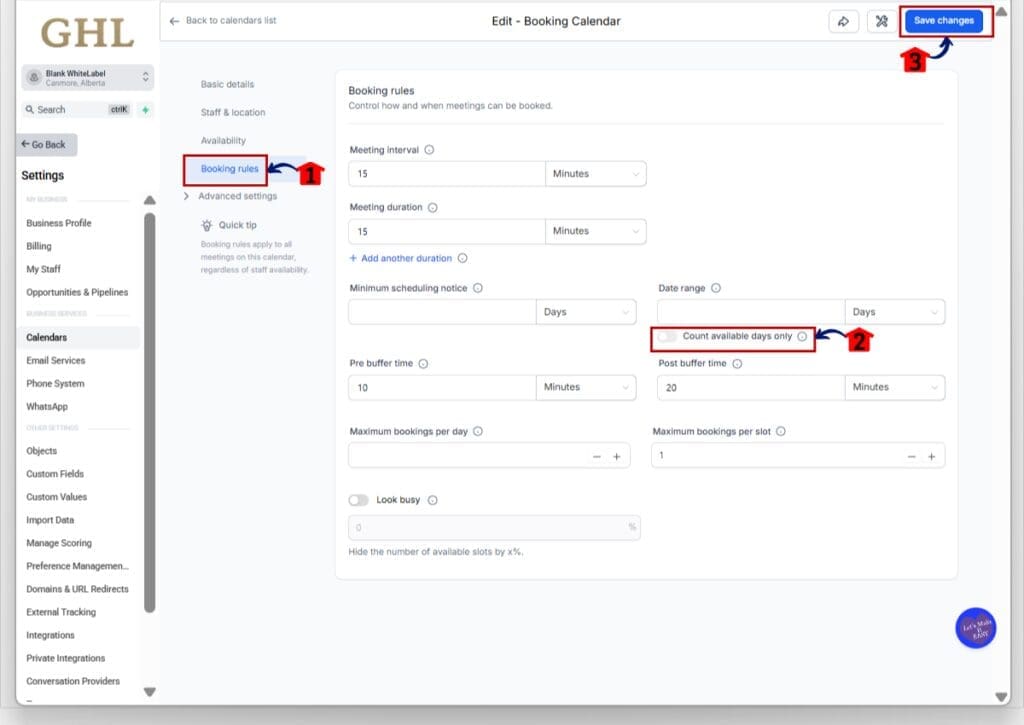Image resolution: width=1024 pixels, height=725 pixels.
Task: Open the Basic details tab
Action: click(227, 84)
